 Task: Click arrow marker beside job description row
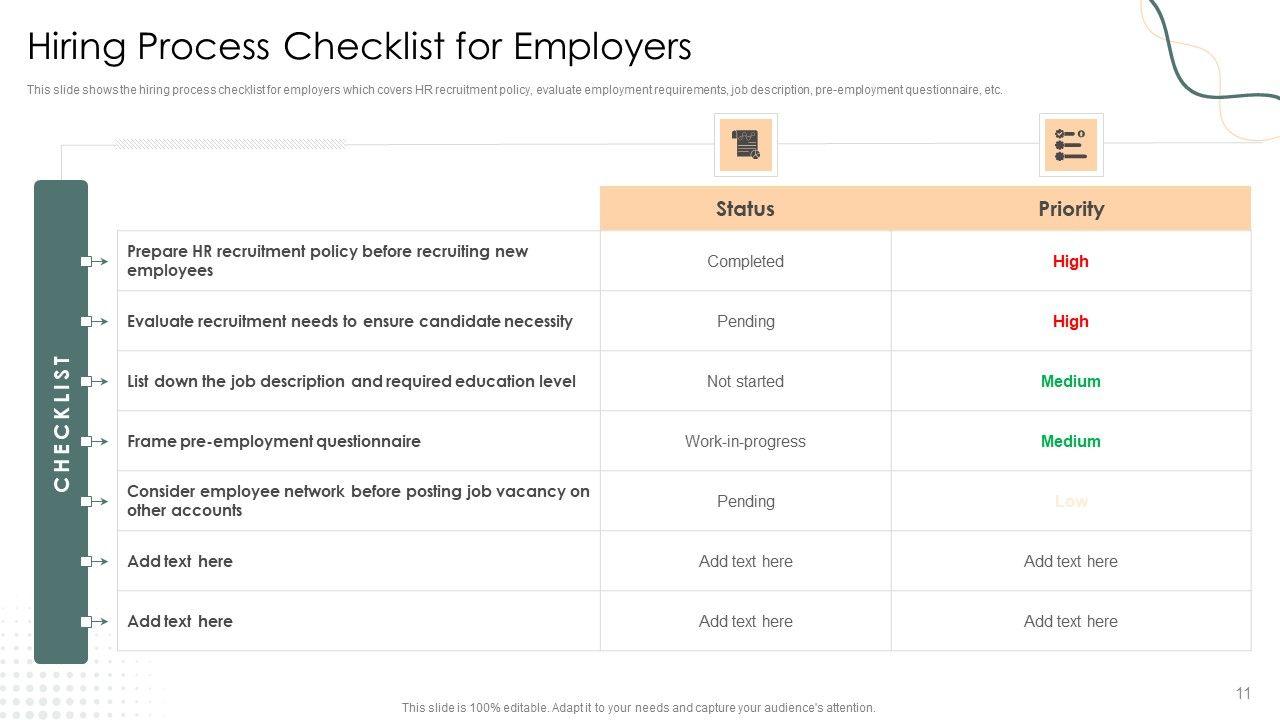[94, 382]
